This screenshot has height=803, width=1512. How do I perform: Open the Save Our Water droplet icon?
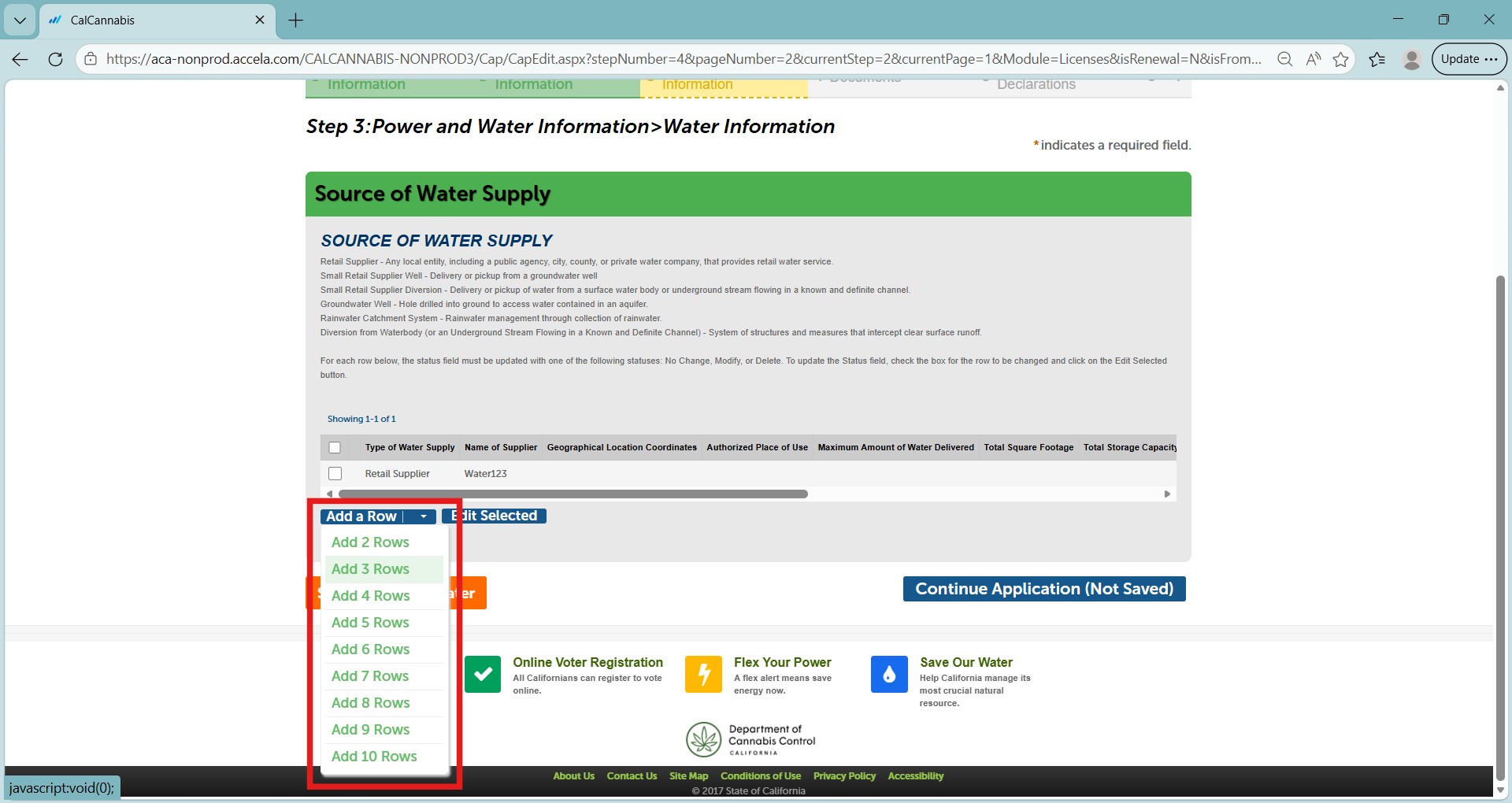(889, 674)
